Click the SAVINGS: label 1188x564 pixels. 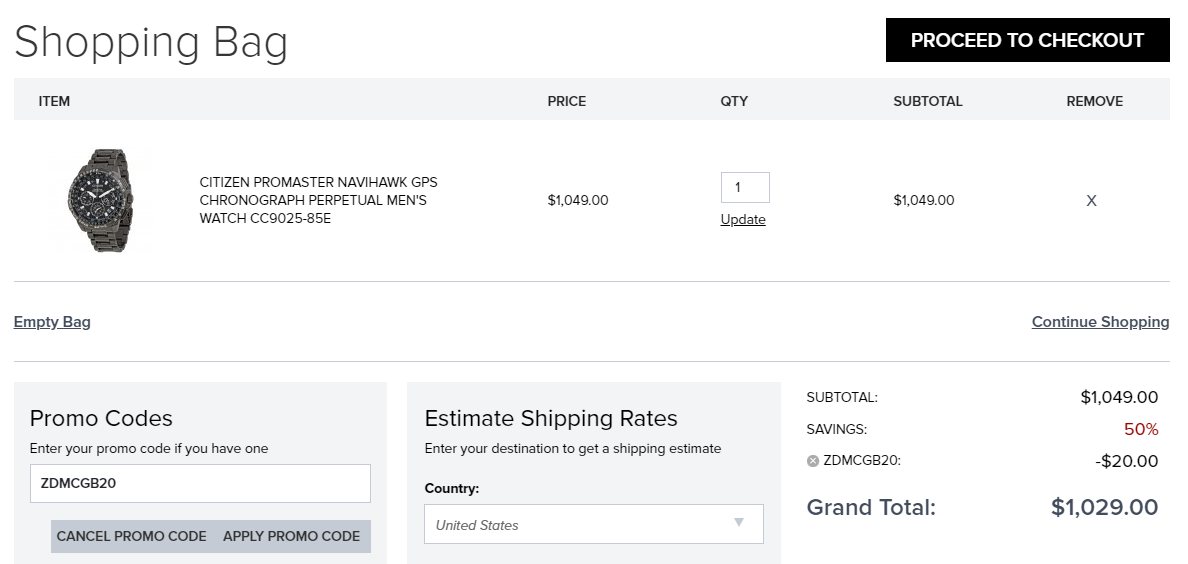click(x=836, y=429)
